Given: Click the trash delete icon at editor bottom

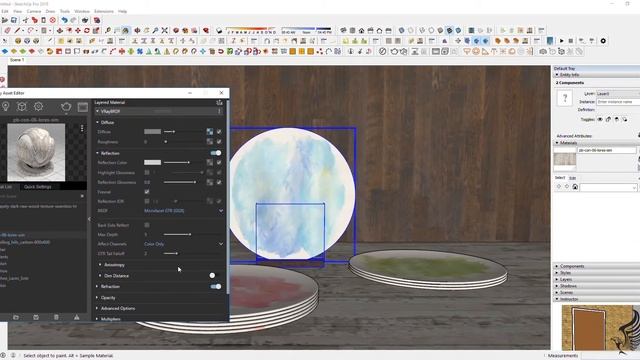Looking at the screenshot, I should click(56, 317).
